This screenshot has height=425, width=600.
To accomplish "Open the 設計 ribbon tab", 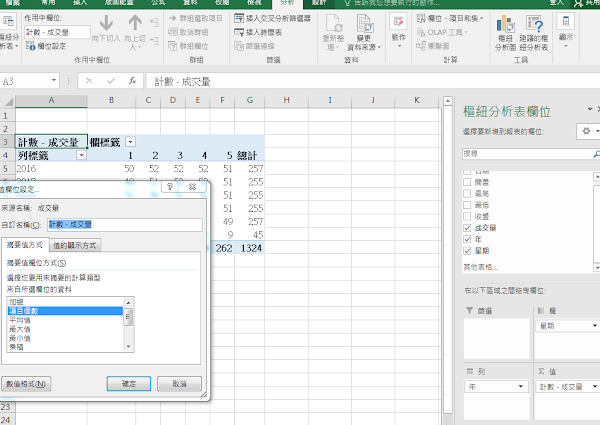I will (319, 3).
